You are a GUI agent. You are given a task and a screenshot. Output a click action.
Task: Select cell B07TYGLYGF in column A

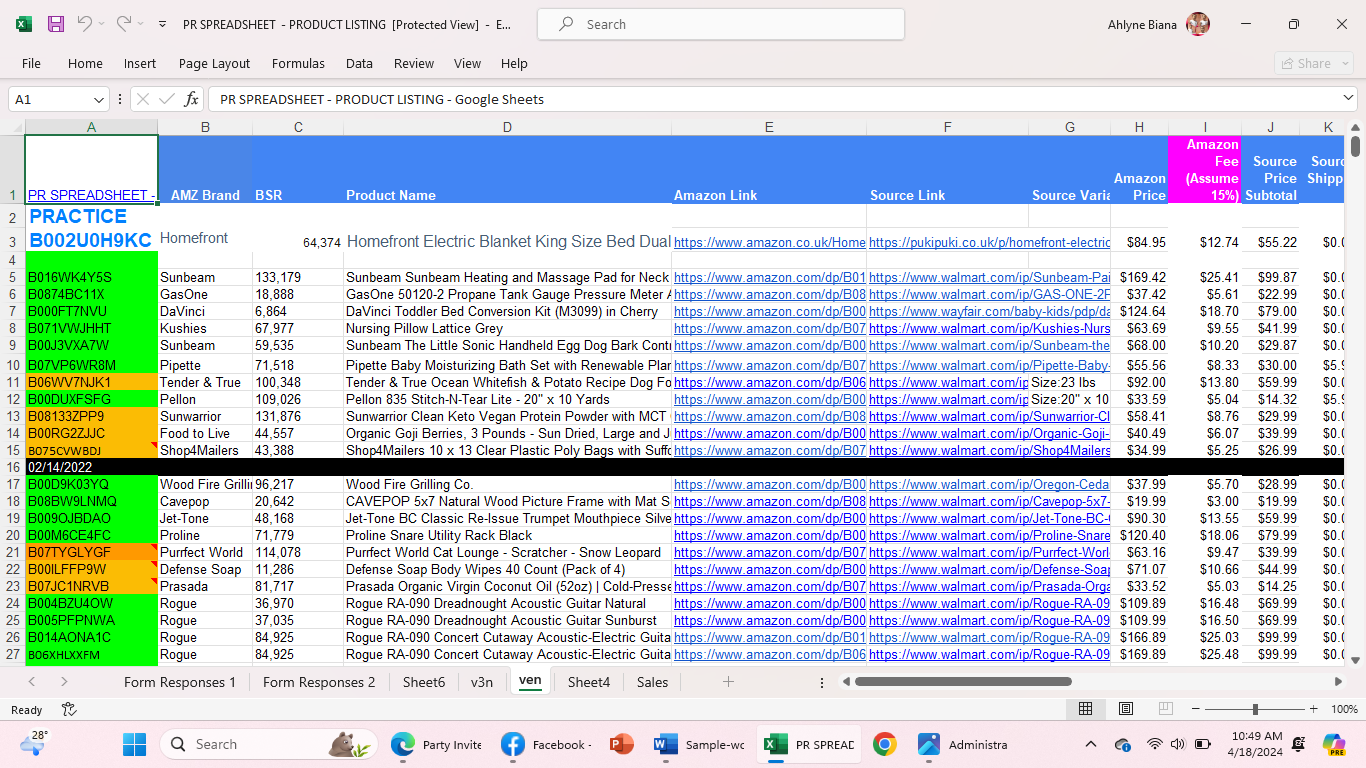(x=91, y=552)
